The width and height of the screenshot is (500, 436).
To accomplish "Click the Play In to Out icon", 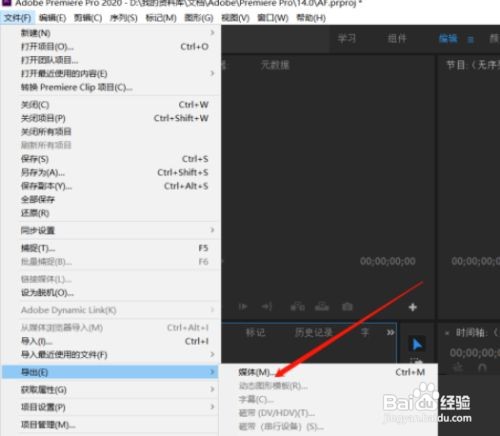I will pos(243,307).
